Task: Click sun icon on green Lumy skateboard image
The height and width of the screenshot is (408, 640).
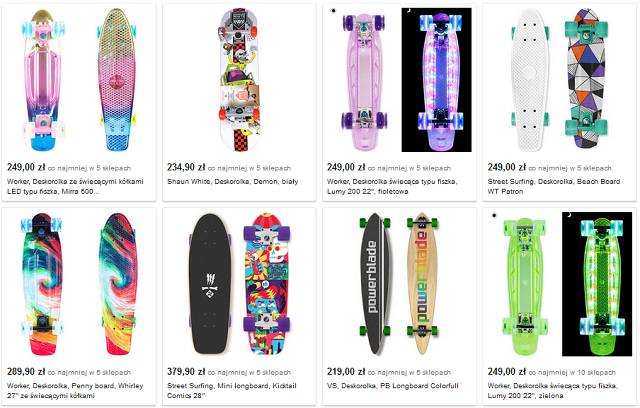Action: [x=492, y=215]
